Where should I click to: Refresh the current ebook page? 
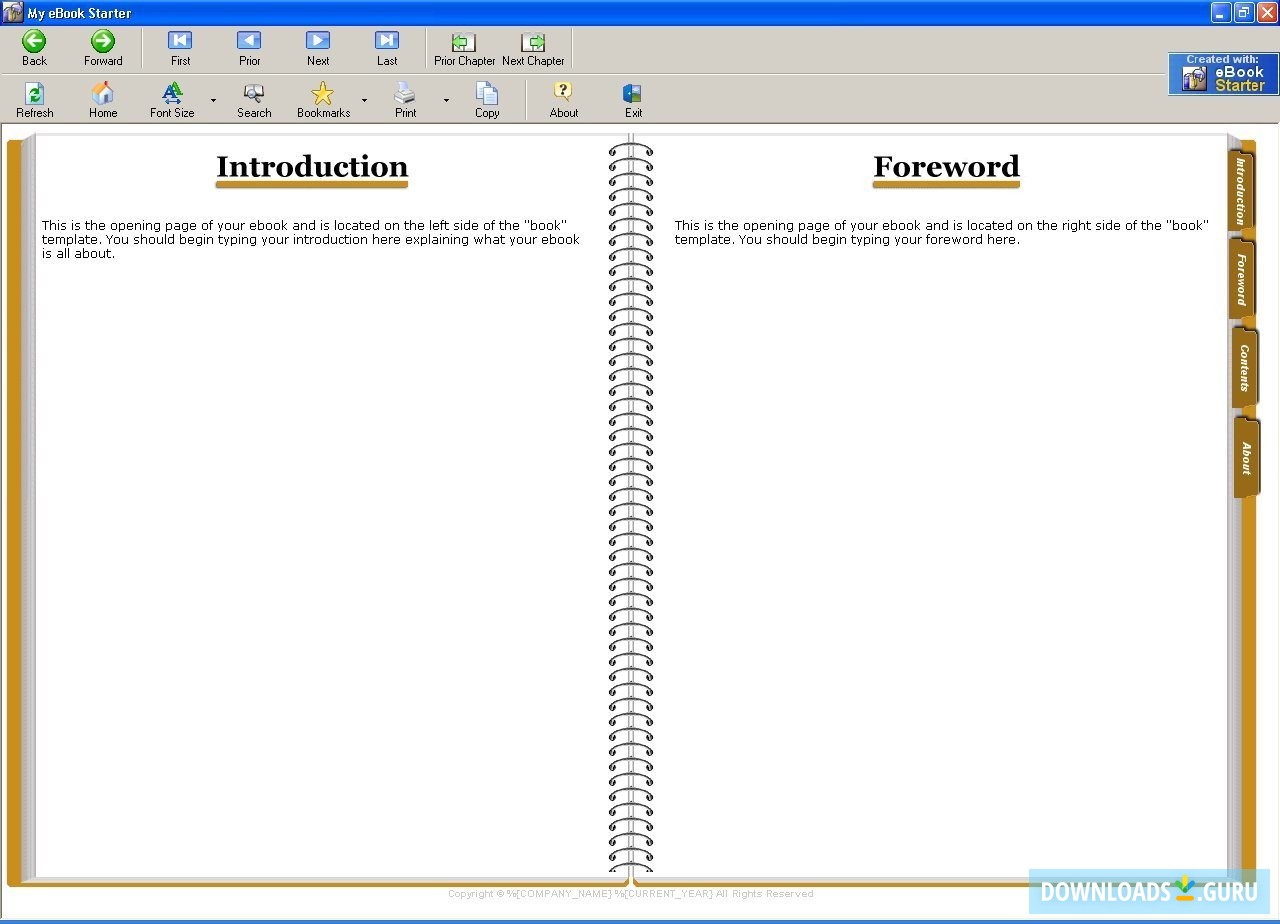click(x=34, y=100)
